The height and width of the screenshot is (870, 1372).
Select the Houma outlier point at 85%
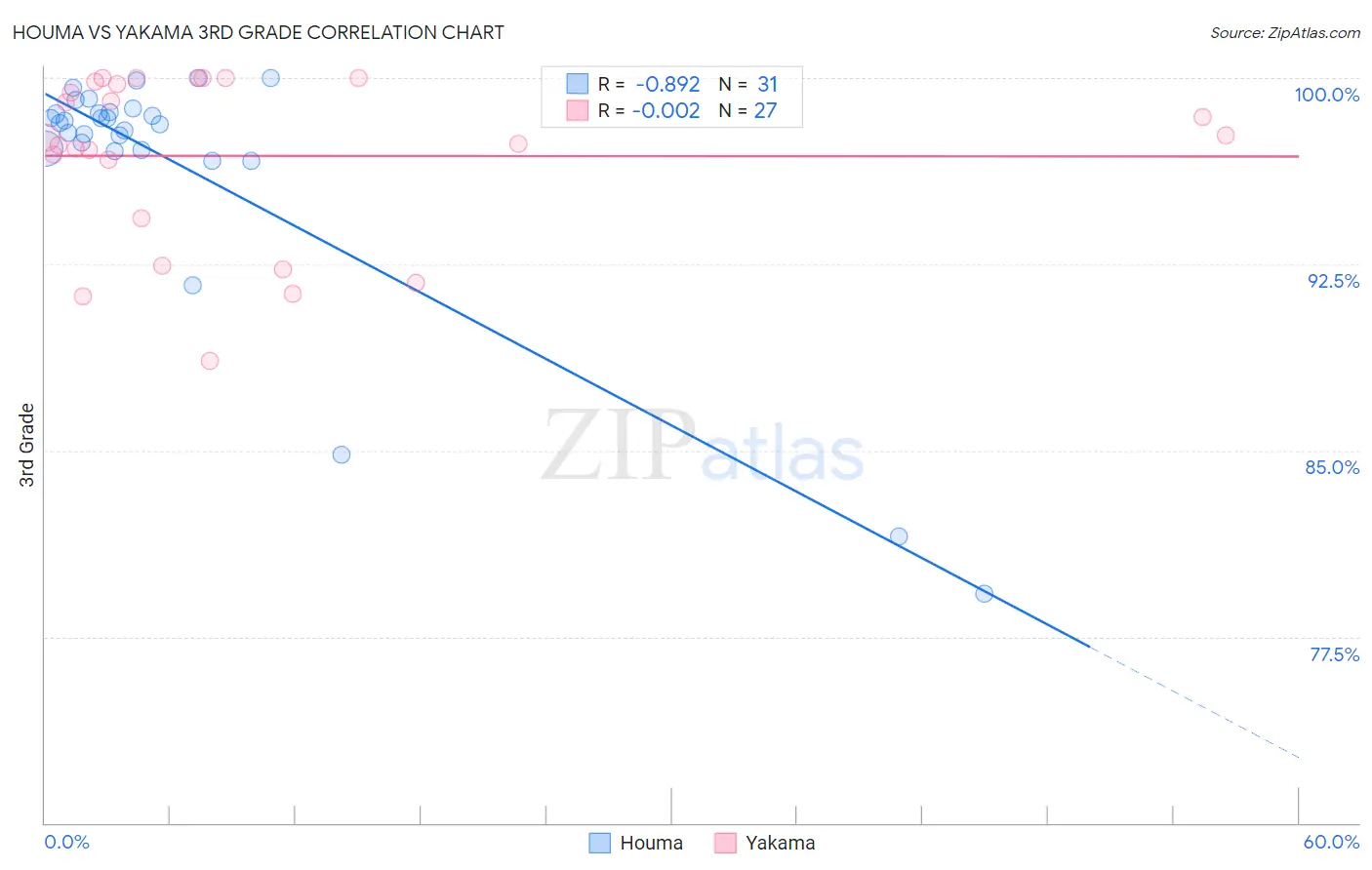pyautogui.click(x=341, y=455)
